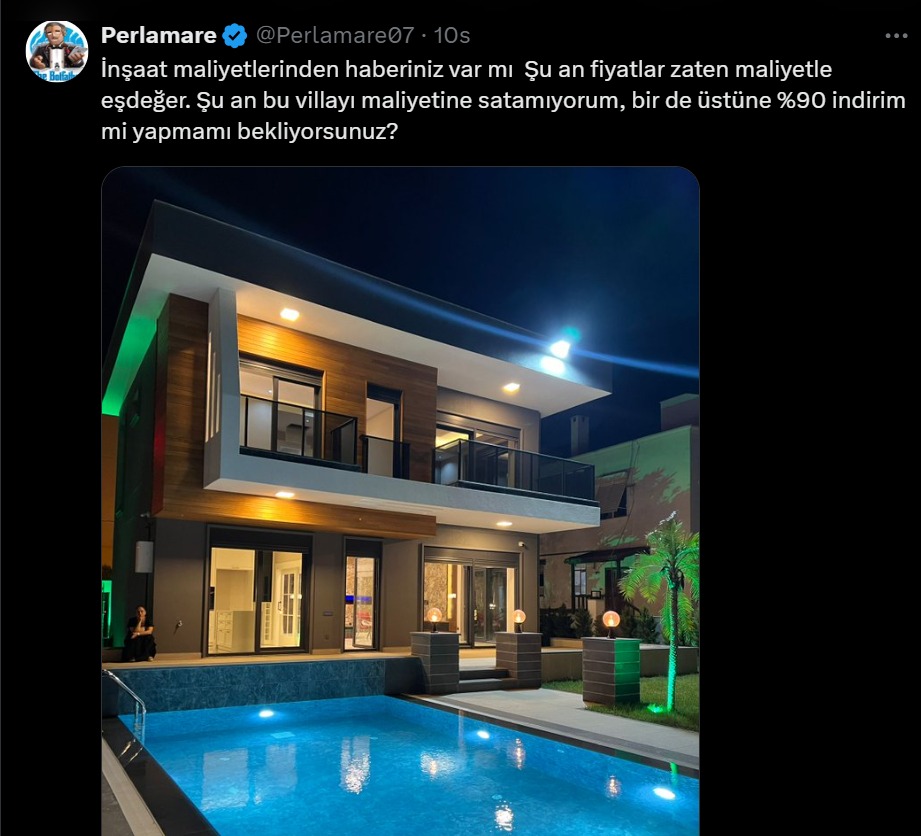Click the blue verified badge
The image size is (921, 836).
[x=236, y=36]
